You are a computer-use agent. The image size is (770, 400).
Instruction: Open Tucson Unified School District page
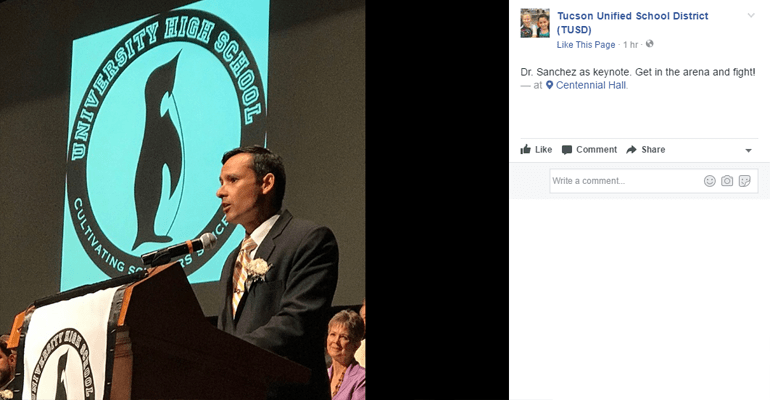632,23
